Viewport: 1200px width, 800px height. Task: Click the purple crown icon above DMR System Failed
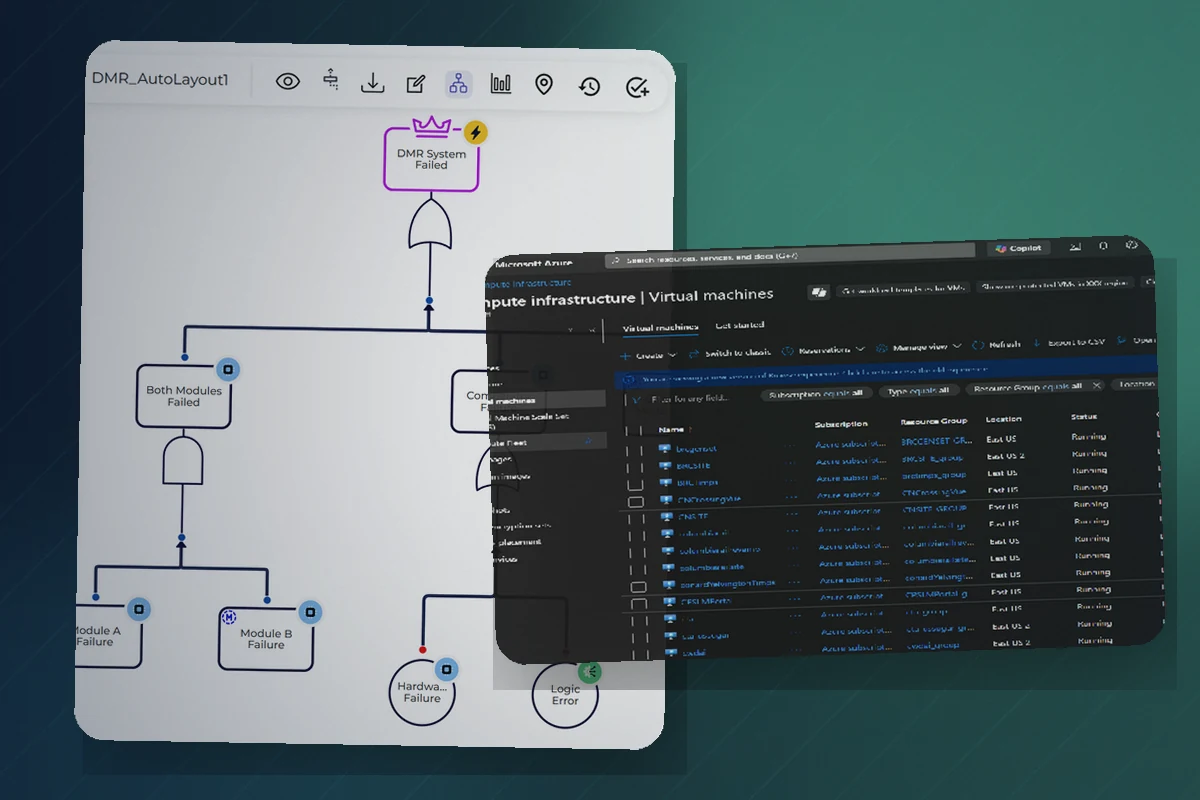click(x=432, y=128)
